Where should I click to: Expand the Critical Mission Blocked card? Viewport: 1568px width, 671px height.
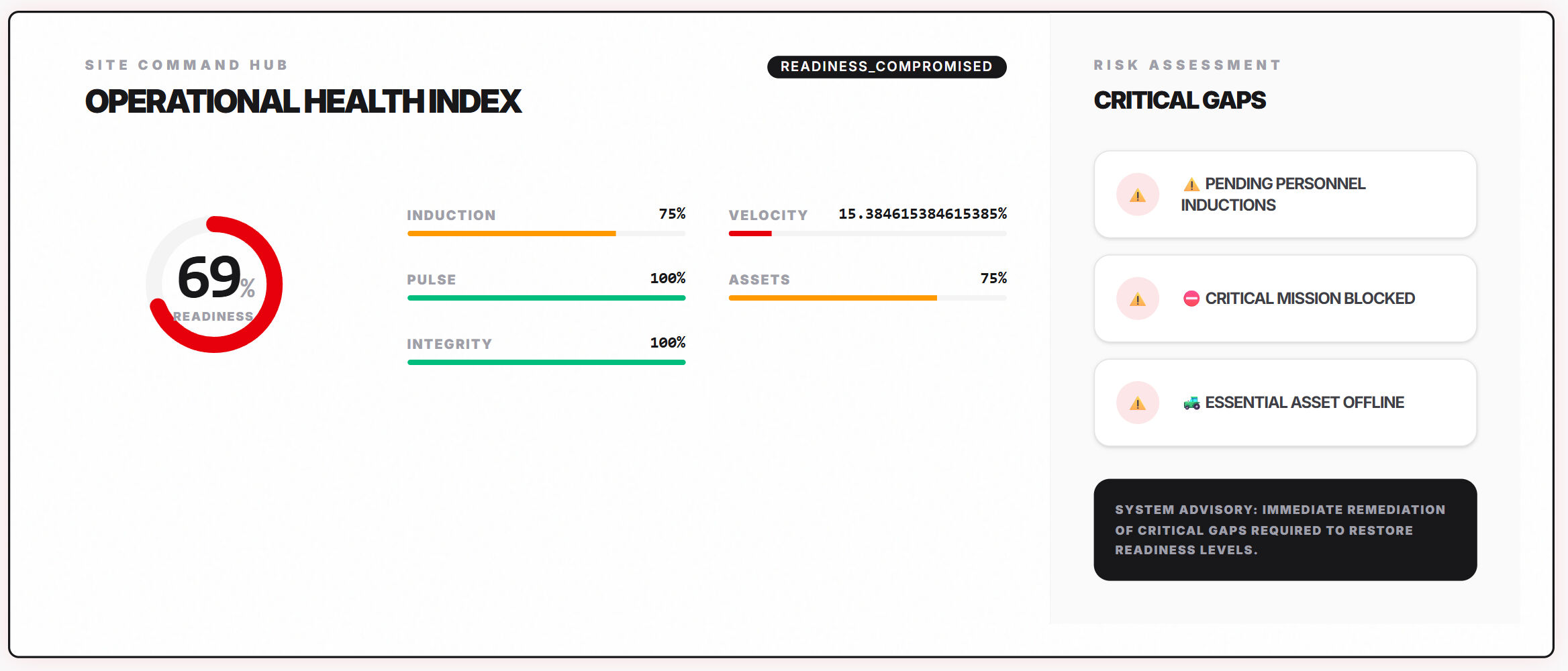(1284, 299)
